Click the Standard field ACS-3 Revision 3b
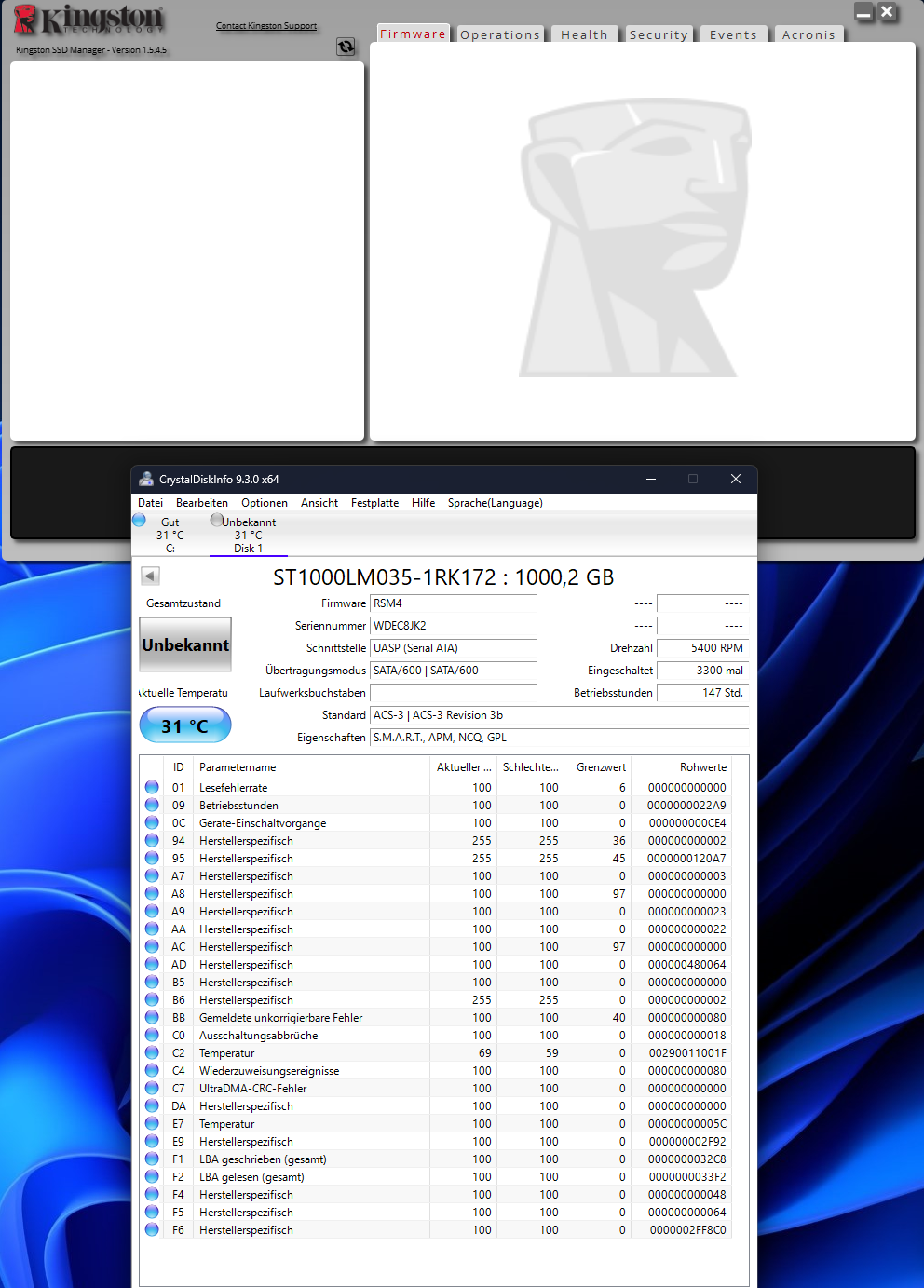Screen dimensions: 924x1288 pos(559,715)
